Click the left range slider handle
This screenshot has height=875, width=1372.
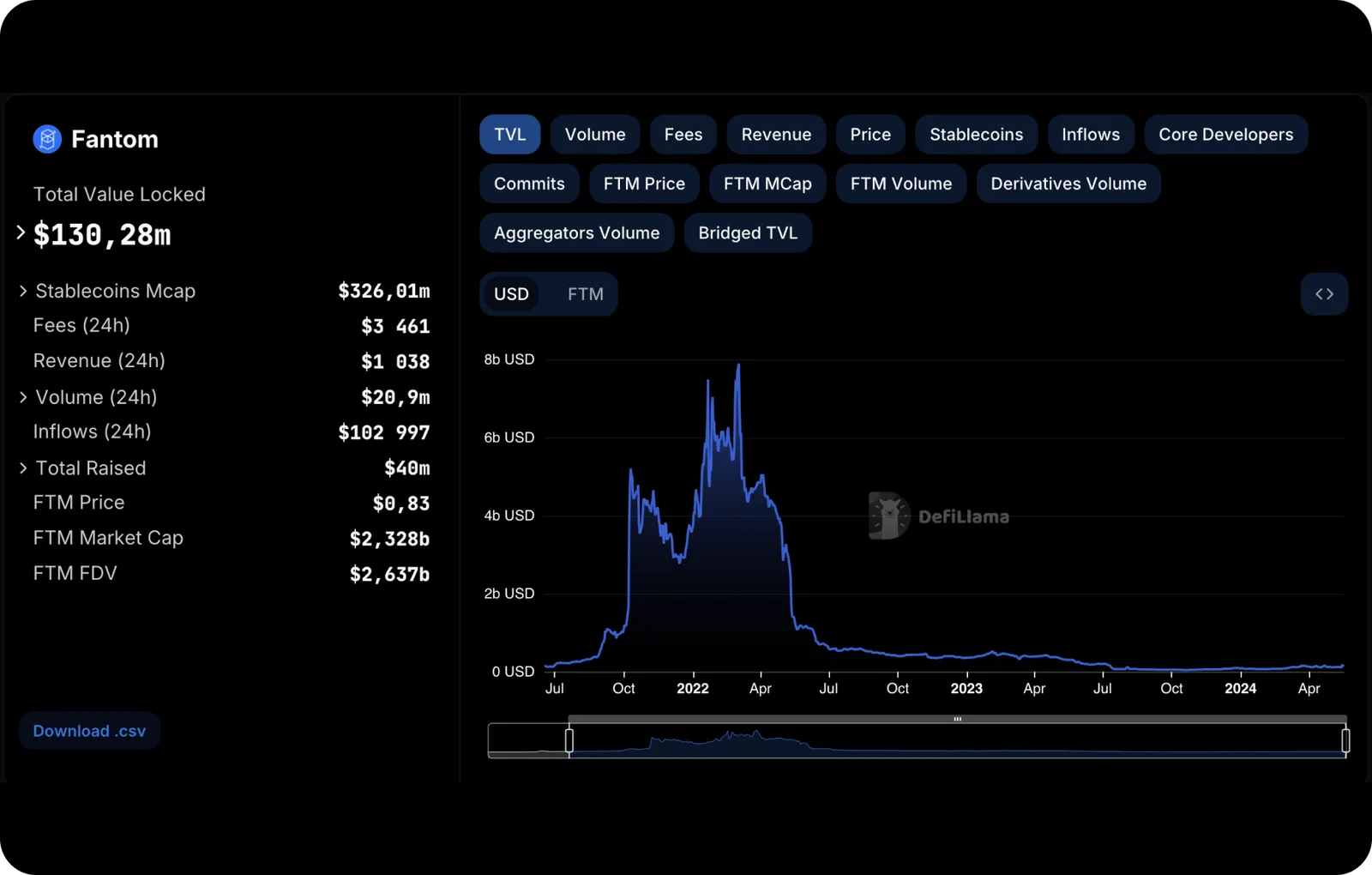pyautogui.click(x=569, y=740)
